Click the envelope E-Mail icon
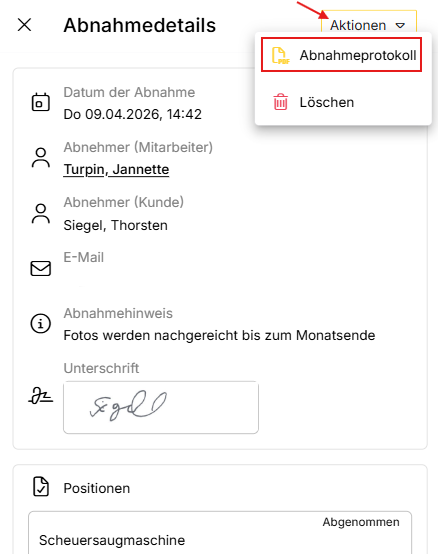 coord(41,269)
